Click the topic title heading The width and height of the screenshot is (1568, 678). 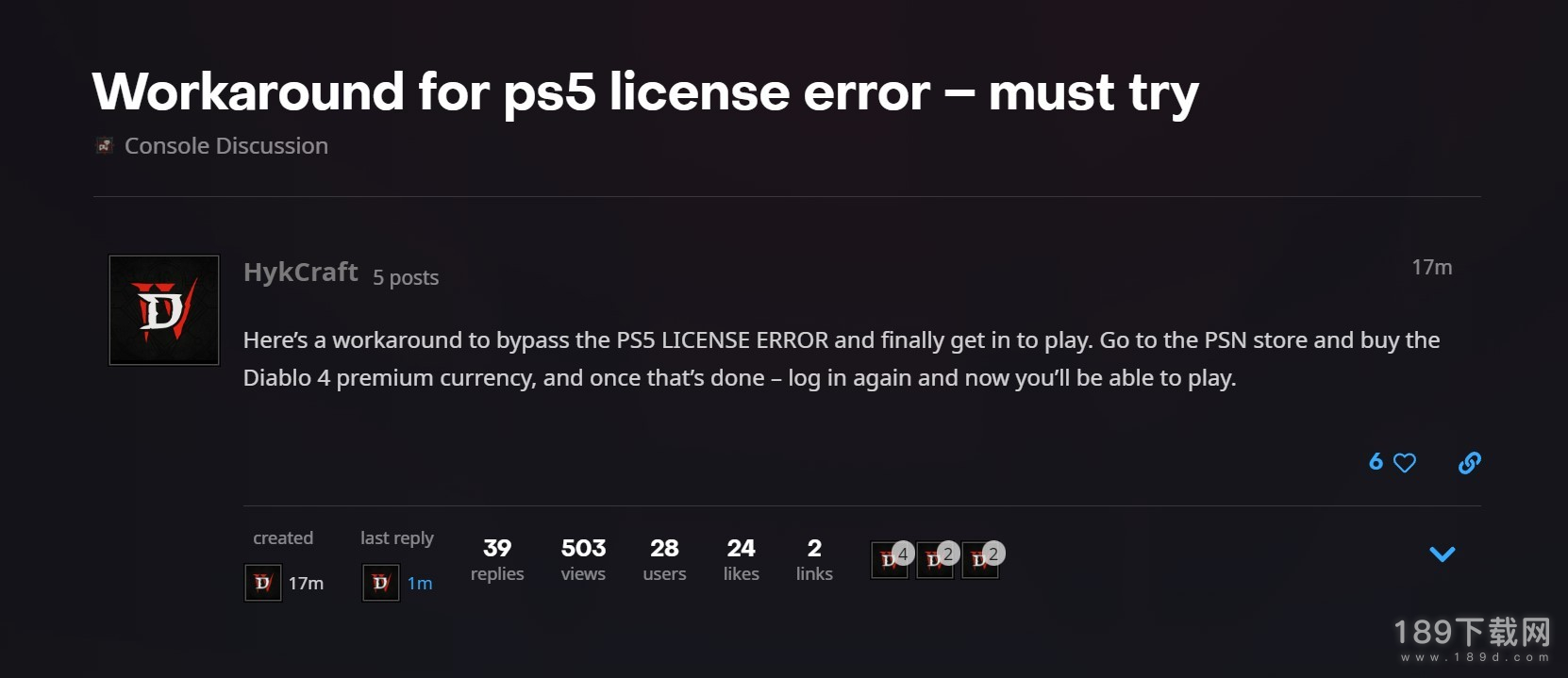(x=645, y=92)
